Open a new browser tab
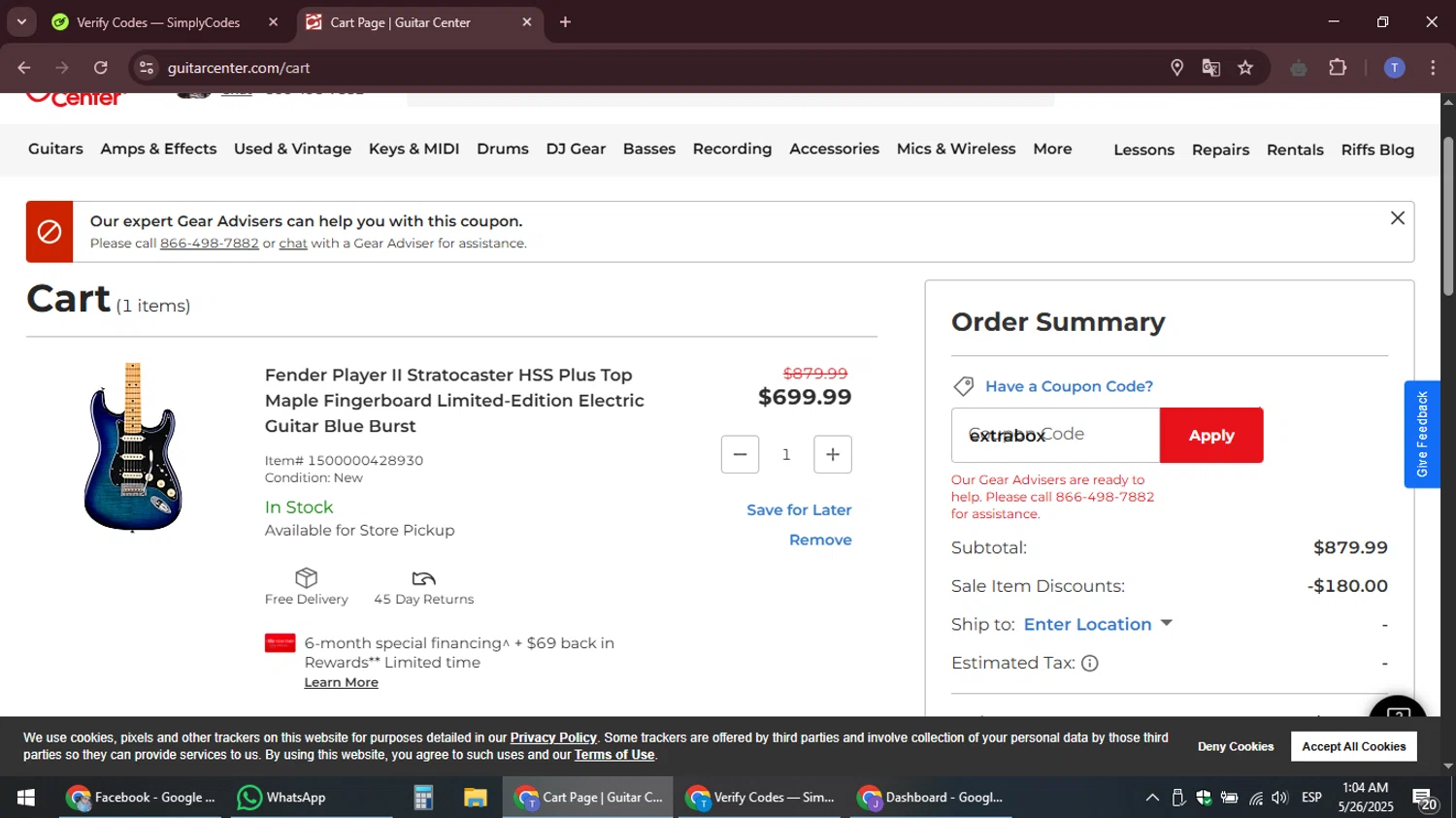The height and width of the screenshot is (818, 1456). pos(565,22)
